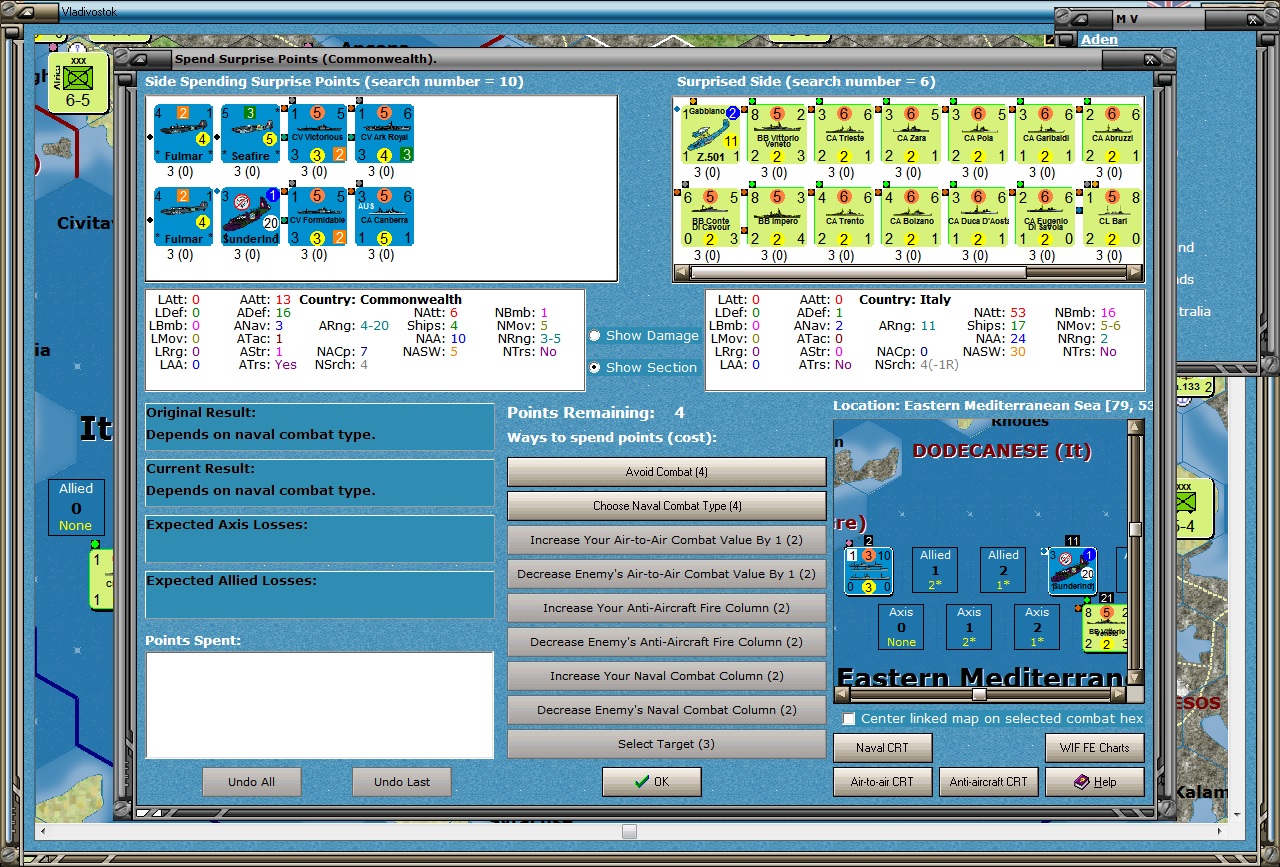Click the Allied 2 sea-box section on location map
Screen dimensions: 1280x867
tap(1003, 570)
